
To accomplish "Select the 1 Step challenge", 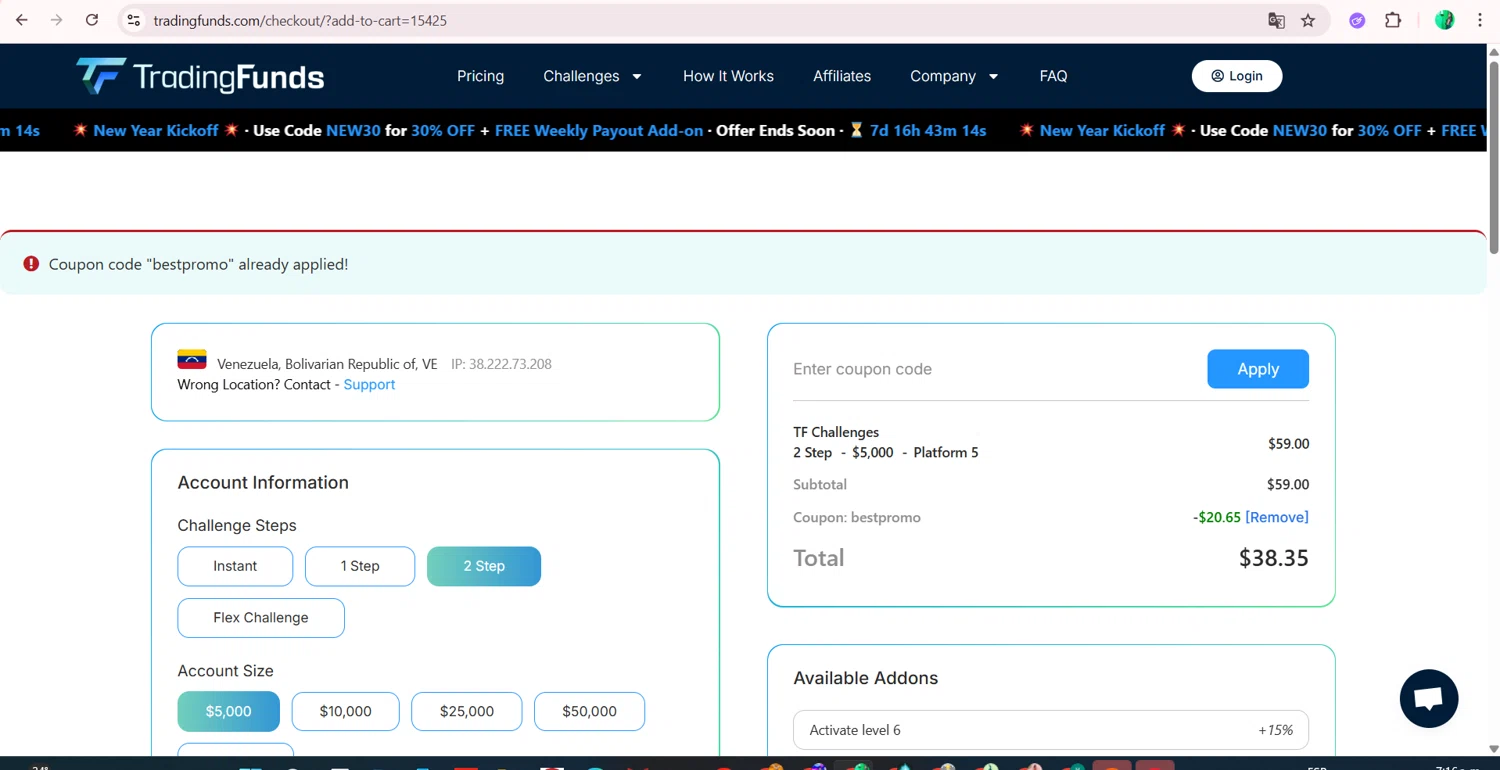I will click(x=360, y=566).
